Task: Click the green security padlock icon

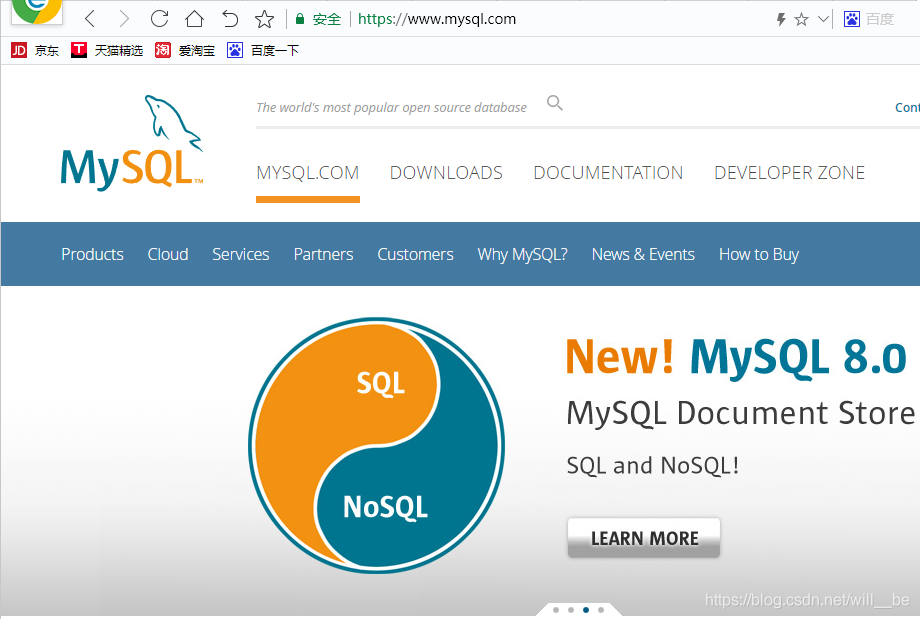Action: (300, 19)
